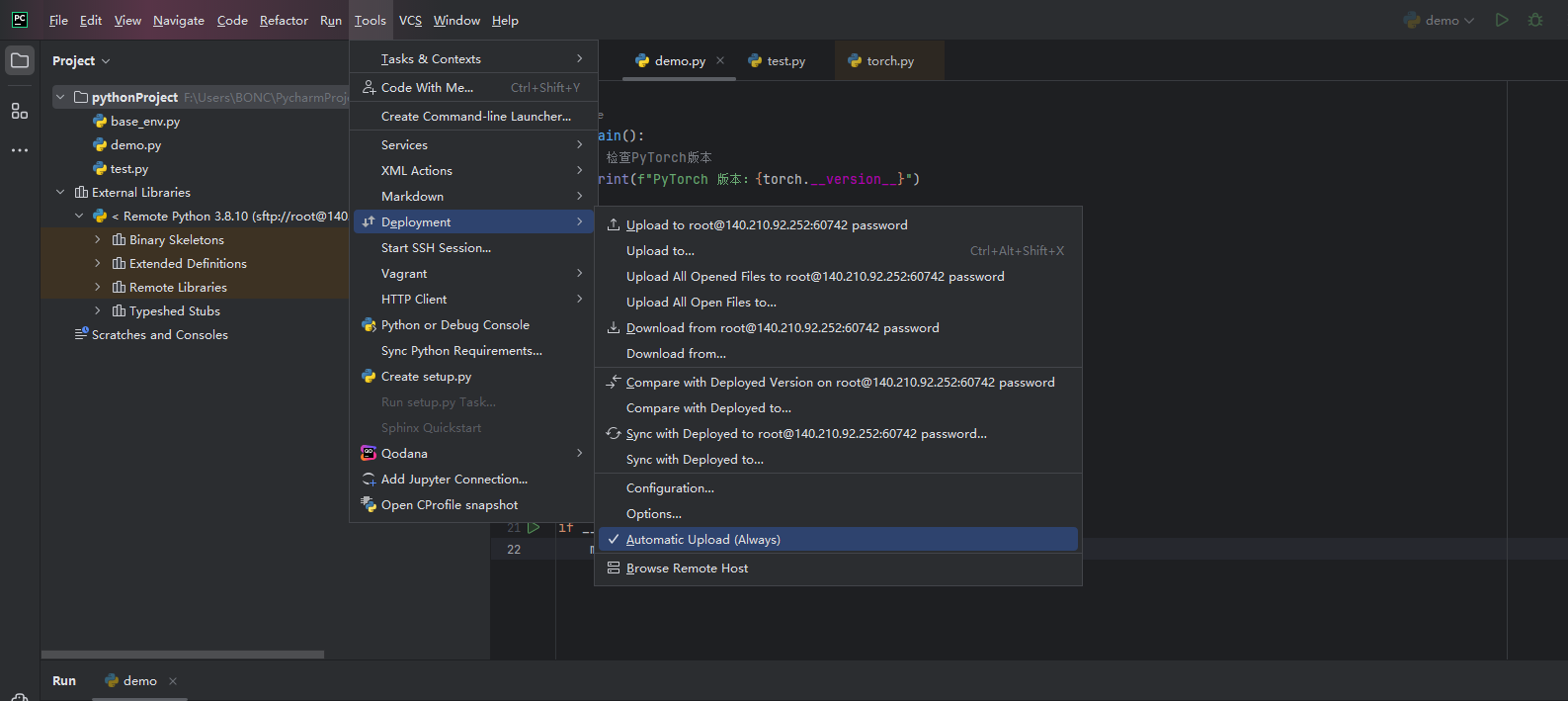Viewport: 1568px width, 701px height.
Task: Click the Sync with Deployed refresh icon
Action: [614, 433]
